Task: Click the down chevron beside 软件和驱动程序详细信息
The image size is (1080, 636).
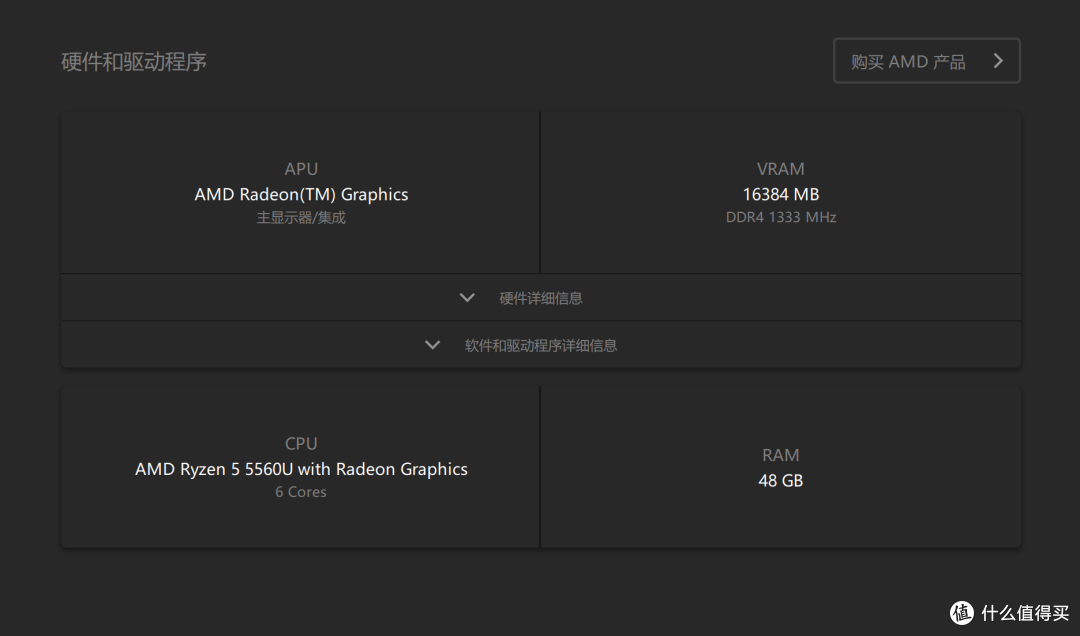Action: (432, 345)
